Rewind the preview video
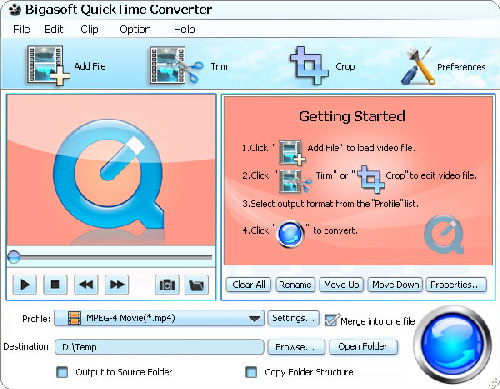 tap(86, 285)
